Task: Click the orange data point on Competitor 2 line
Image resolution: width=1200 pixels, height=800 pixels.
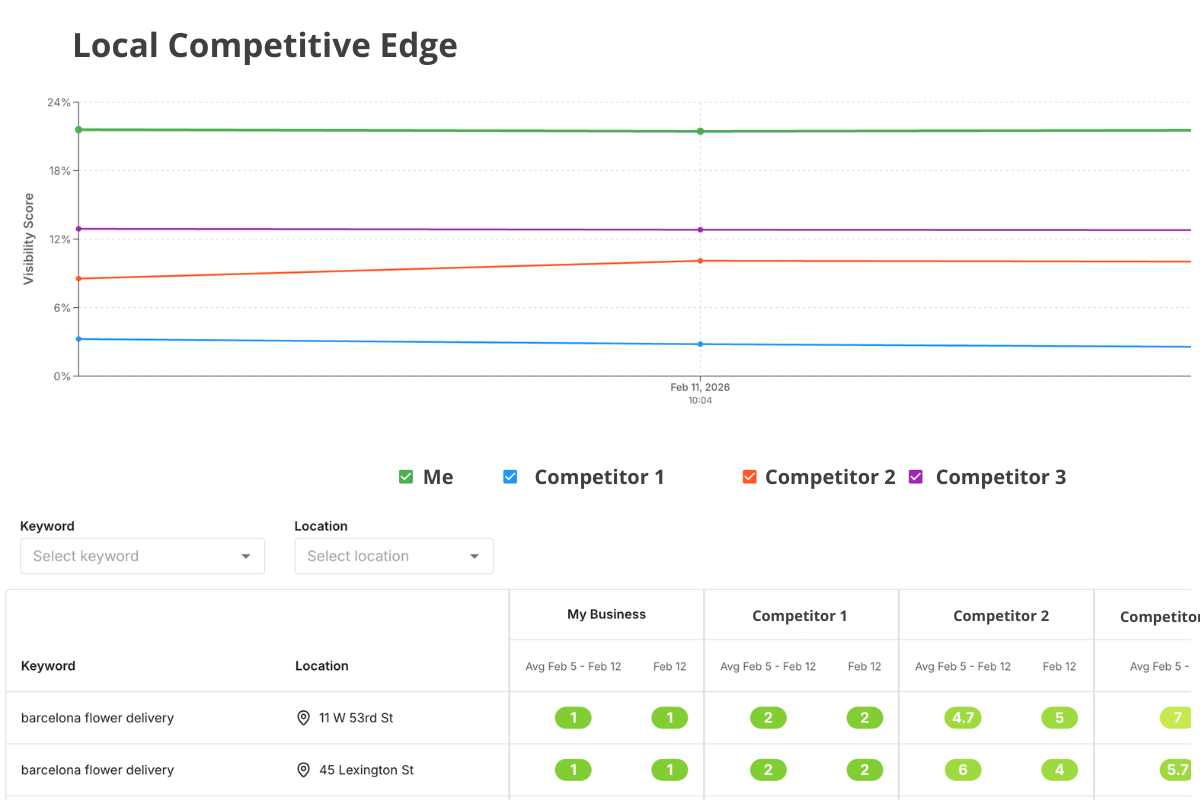Action: click(x=700, y=260)
